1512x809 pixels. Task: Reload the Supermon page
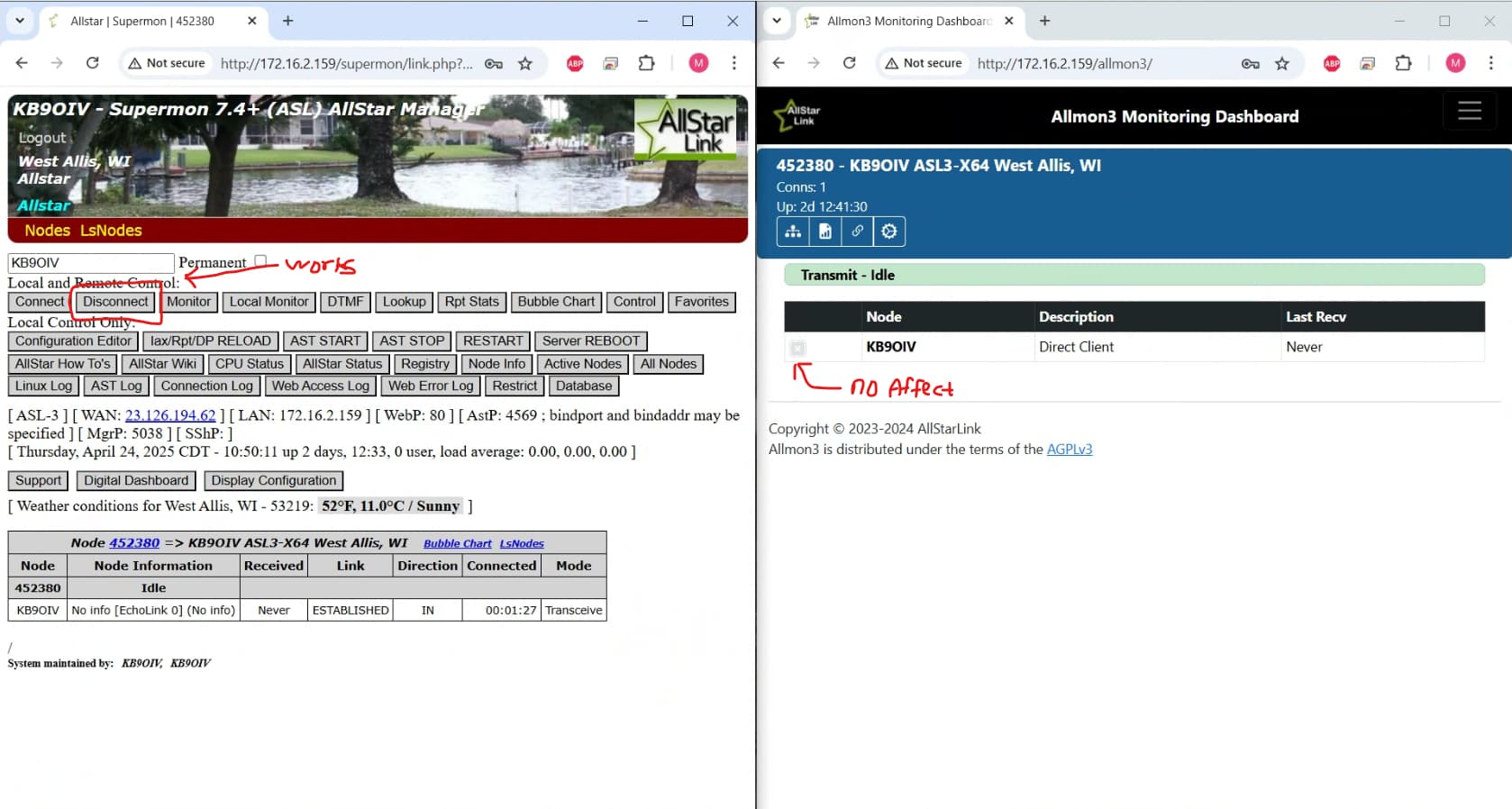click(92, 63)
